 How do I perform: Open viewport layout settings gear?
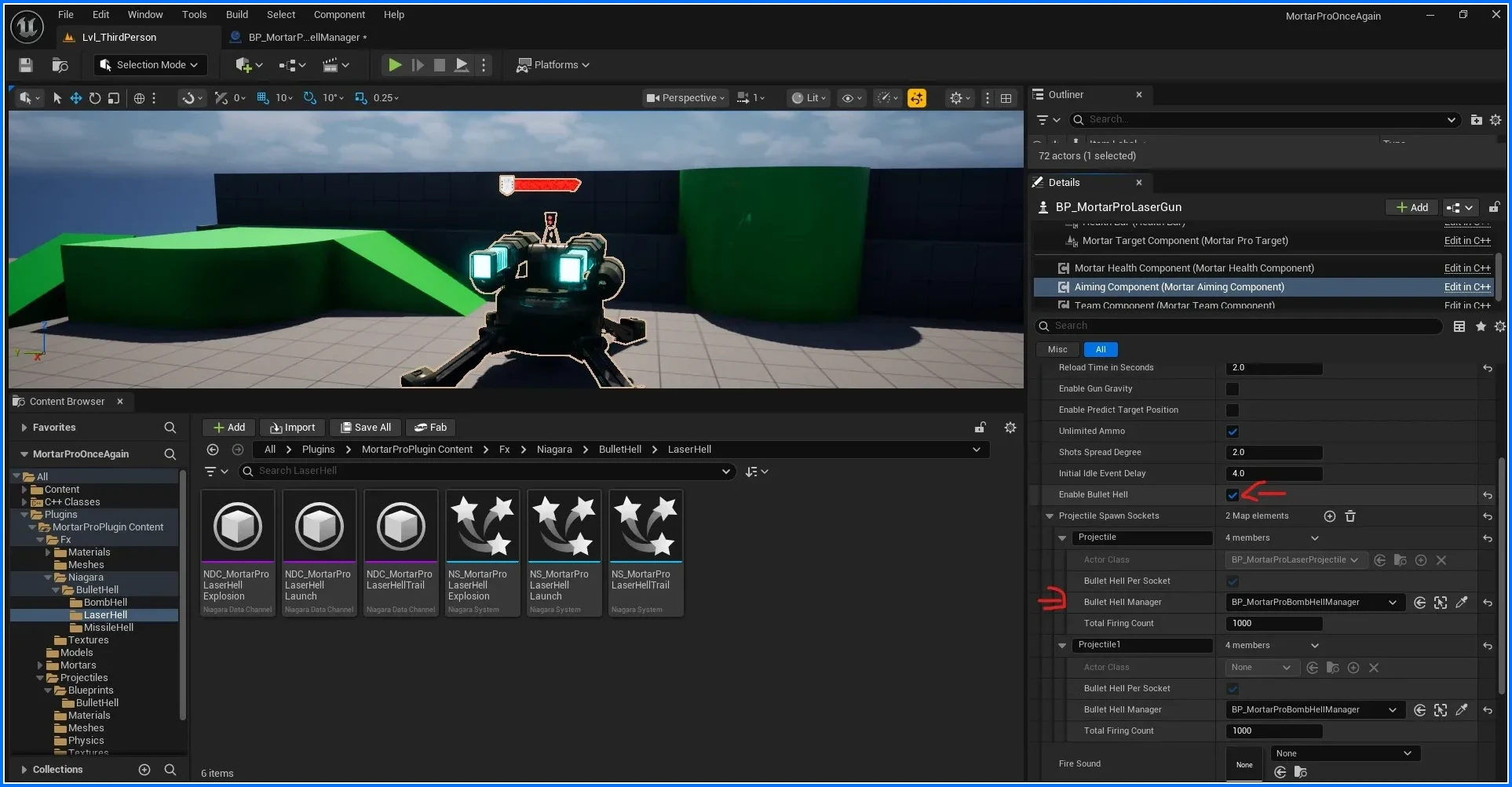click(x=956, y=98)
